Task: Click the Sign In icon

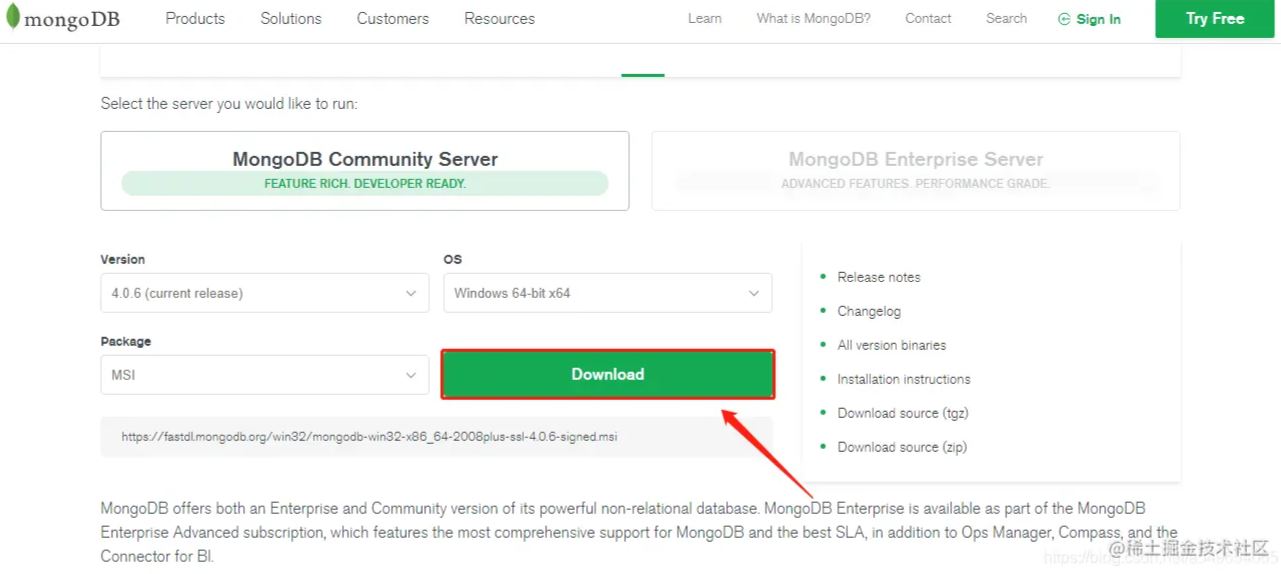Action: (1064, 19)
